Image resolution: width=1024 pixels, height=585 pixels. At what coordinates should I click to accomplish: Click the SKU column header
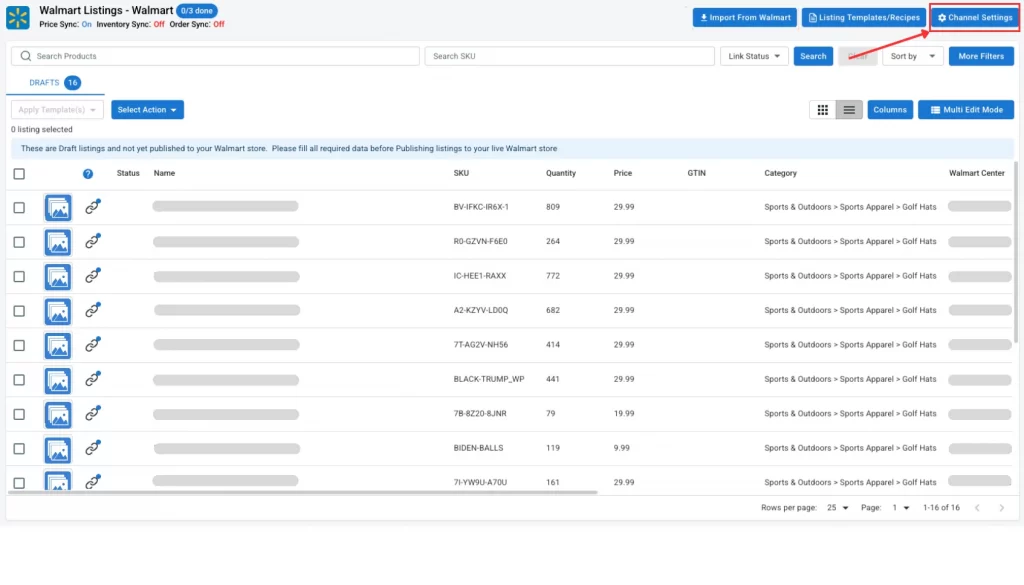click(461, 173)
